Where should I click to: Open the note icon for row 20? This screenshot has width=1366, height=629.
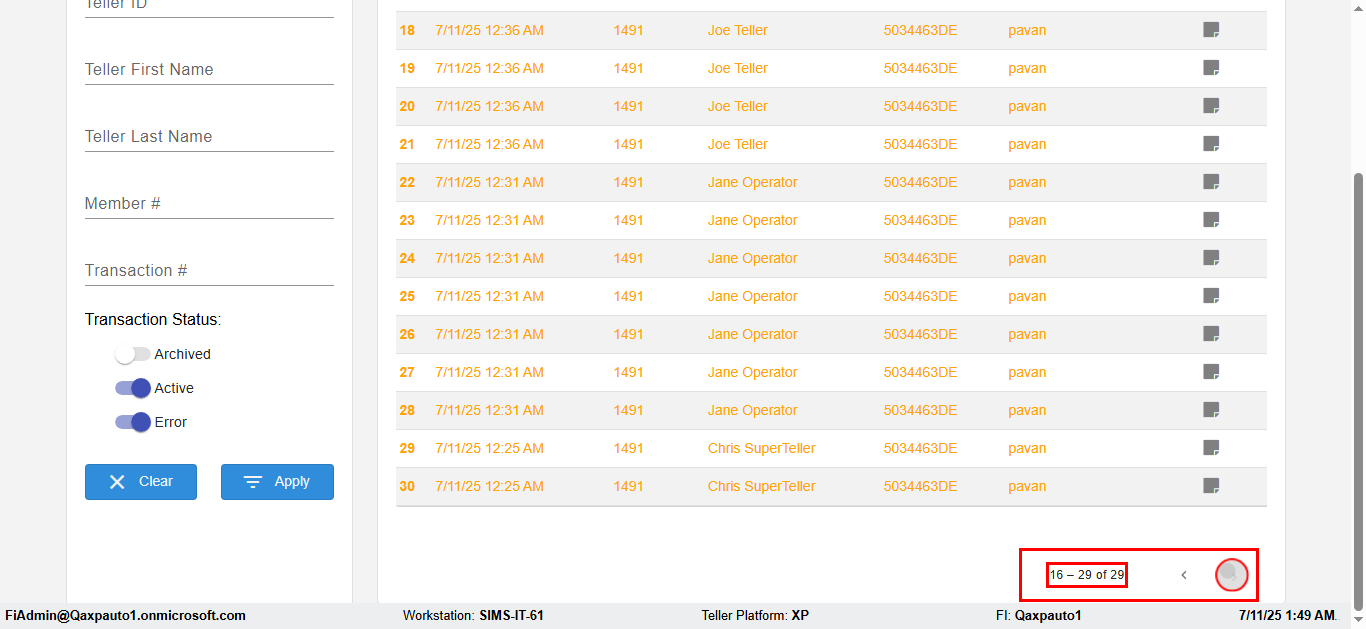tap(1211, 106)
